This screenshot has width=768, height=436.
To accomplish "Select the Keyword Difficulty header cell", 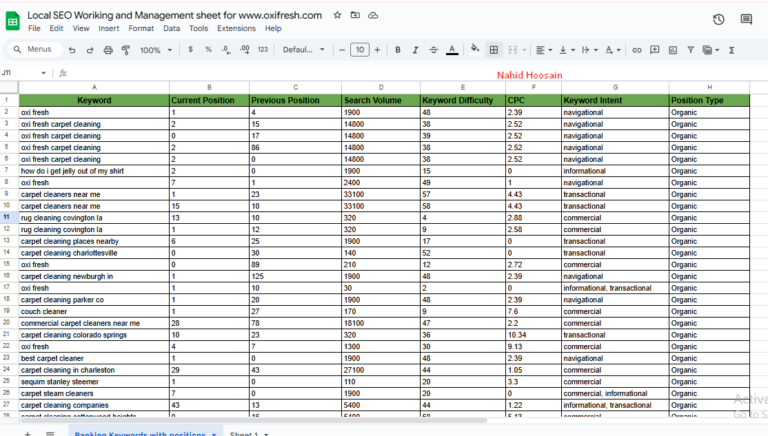I will 463,100.
